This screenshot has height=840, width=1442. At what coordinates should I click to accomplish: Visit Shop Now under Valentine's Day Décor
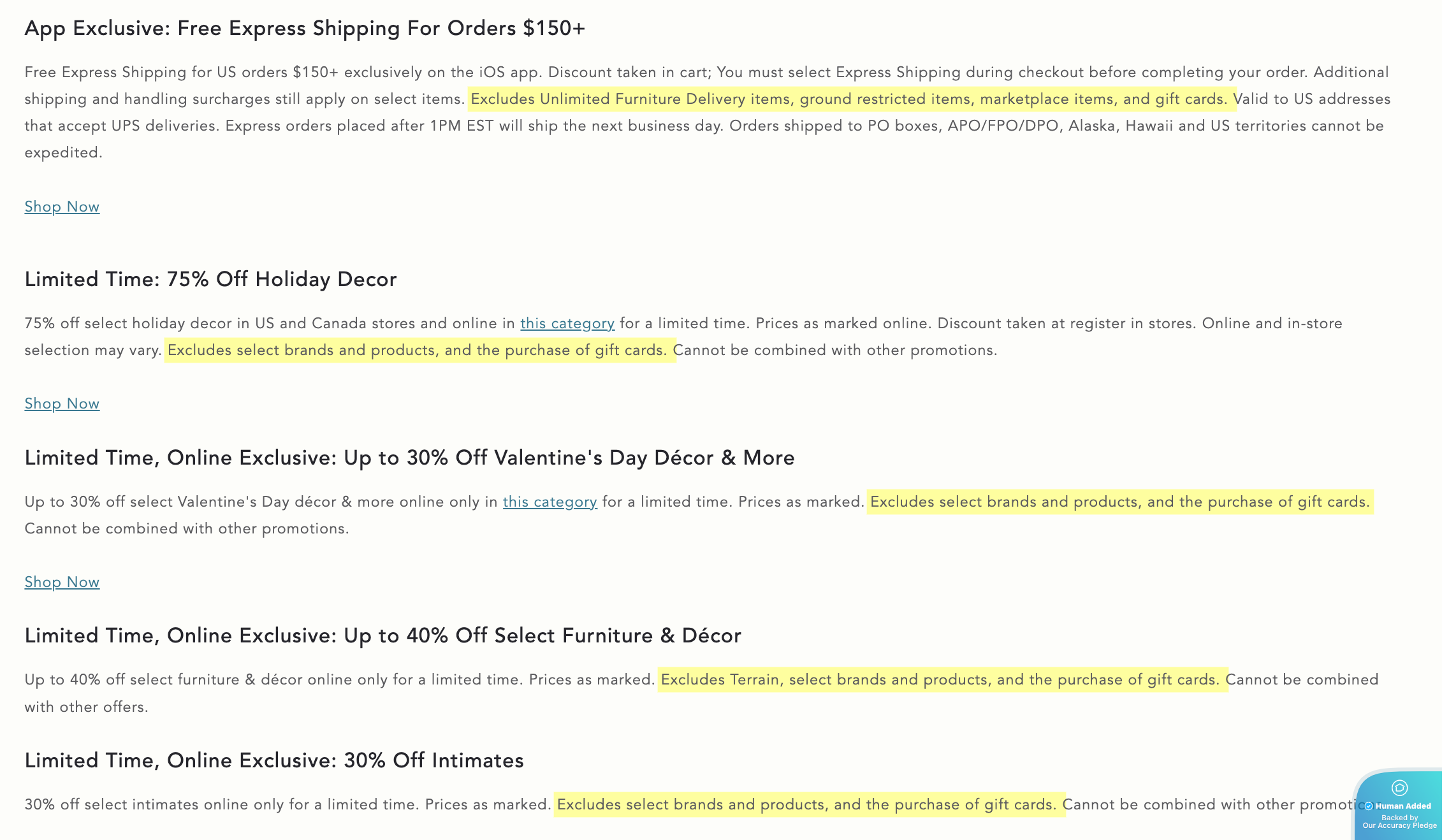point(62,582)
